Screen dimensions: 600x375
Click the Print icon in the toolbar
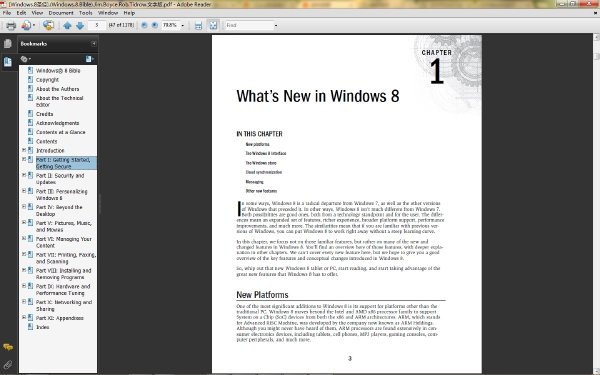(11, 26)
